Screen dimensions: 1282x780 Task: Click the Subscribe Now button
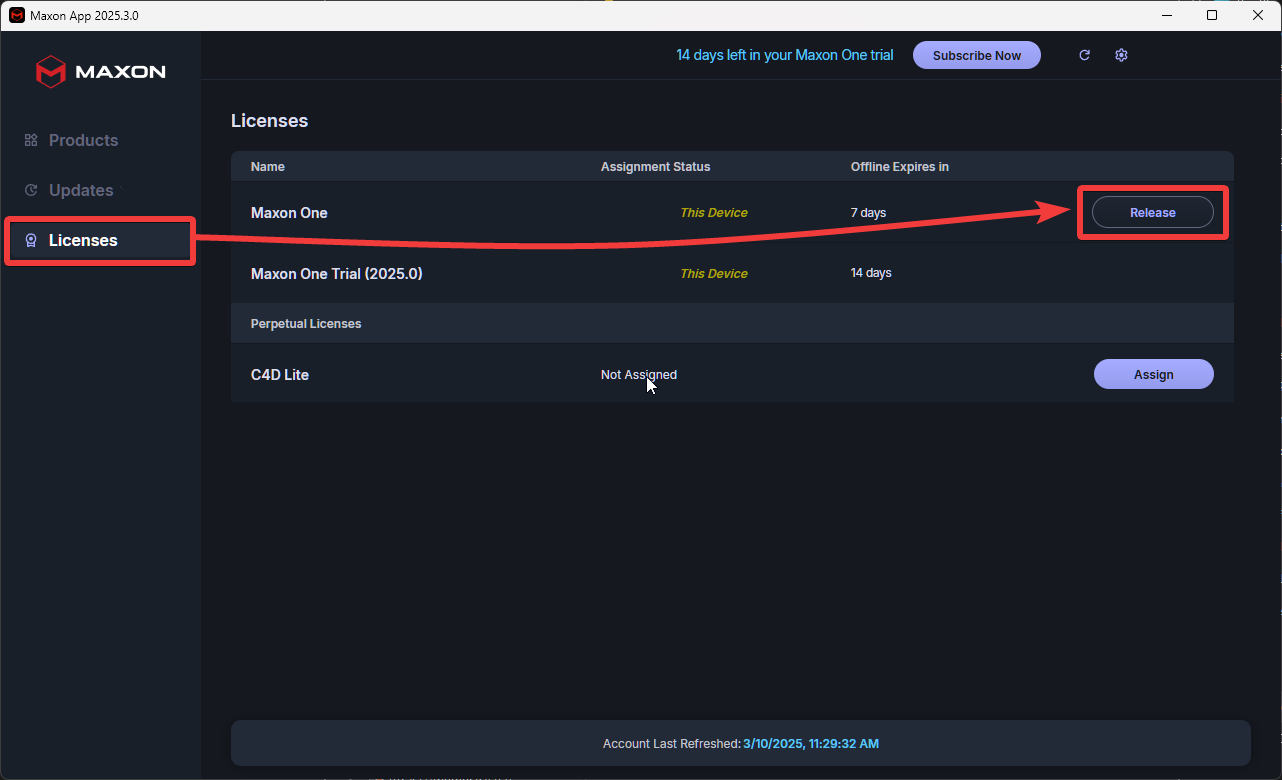(x=977, y=55)
